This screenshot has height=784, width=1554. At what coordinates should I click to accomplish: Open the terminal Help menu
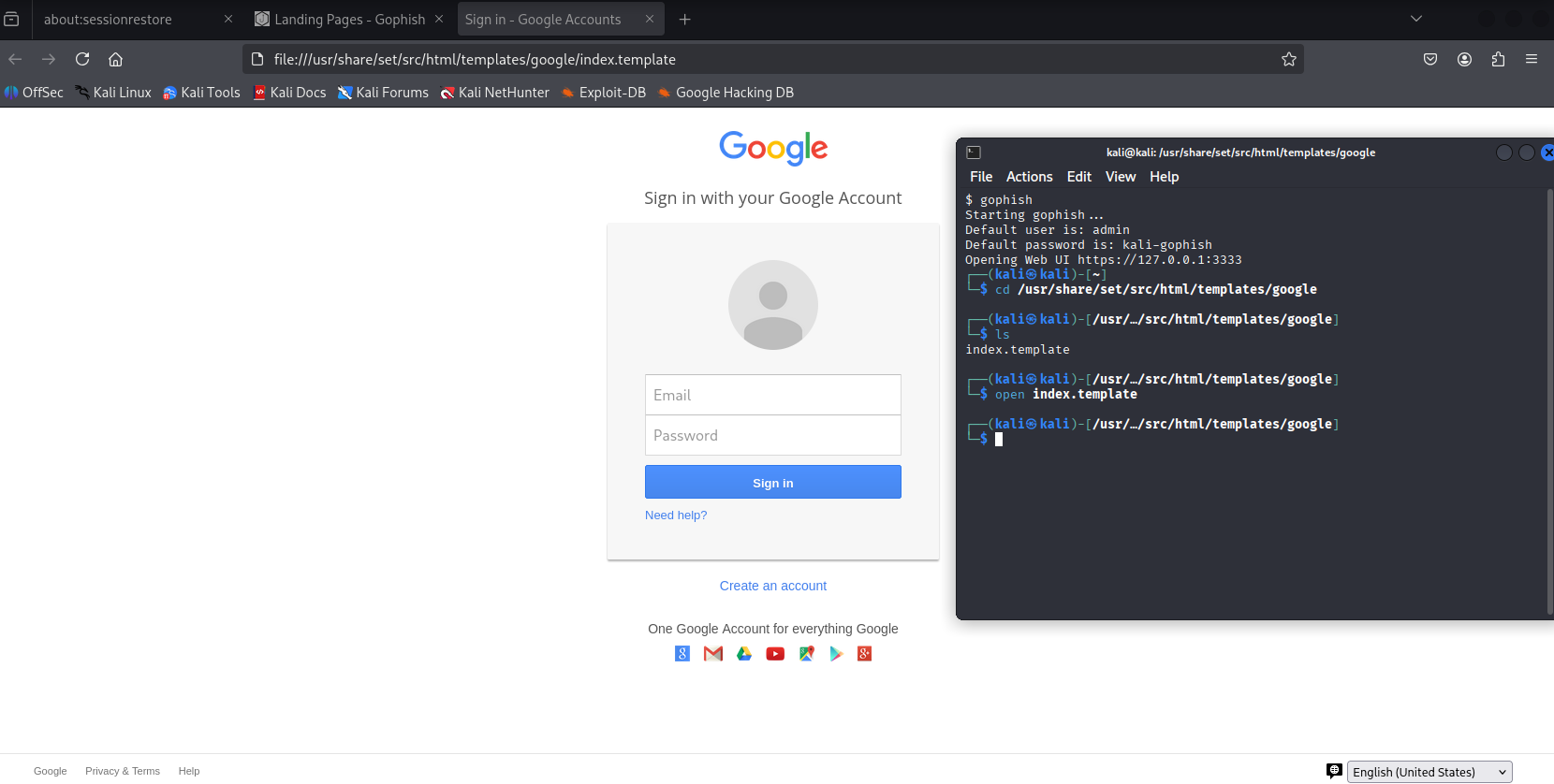click(1165, 177)
